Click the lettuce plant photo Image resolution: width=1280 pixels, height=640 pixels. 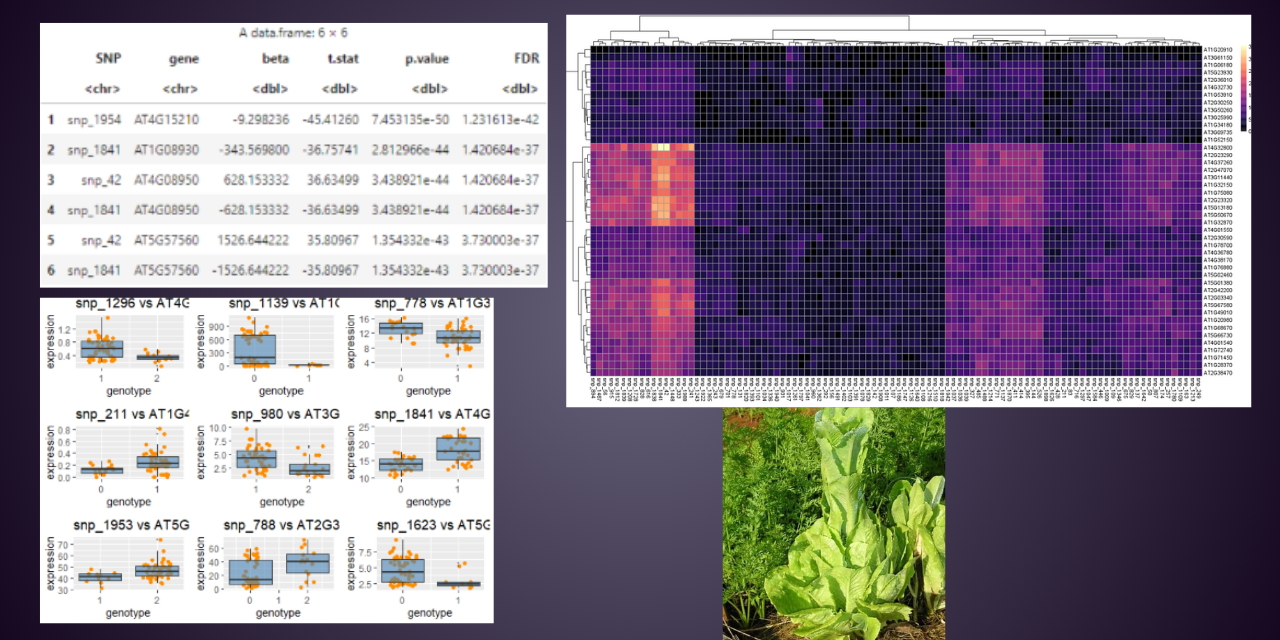click(x=835, y=520)
